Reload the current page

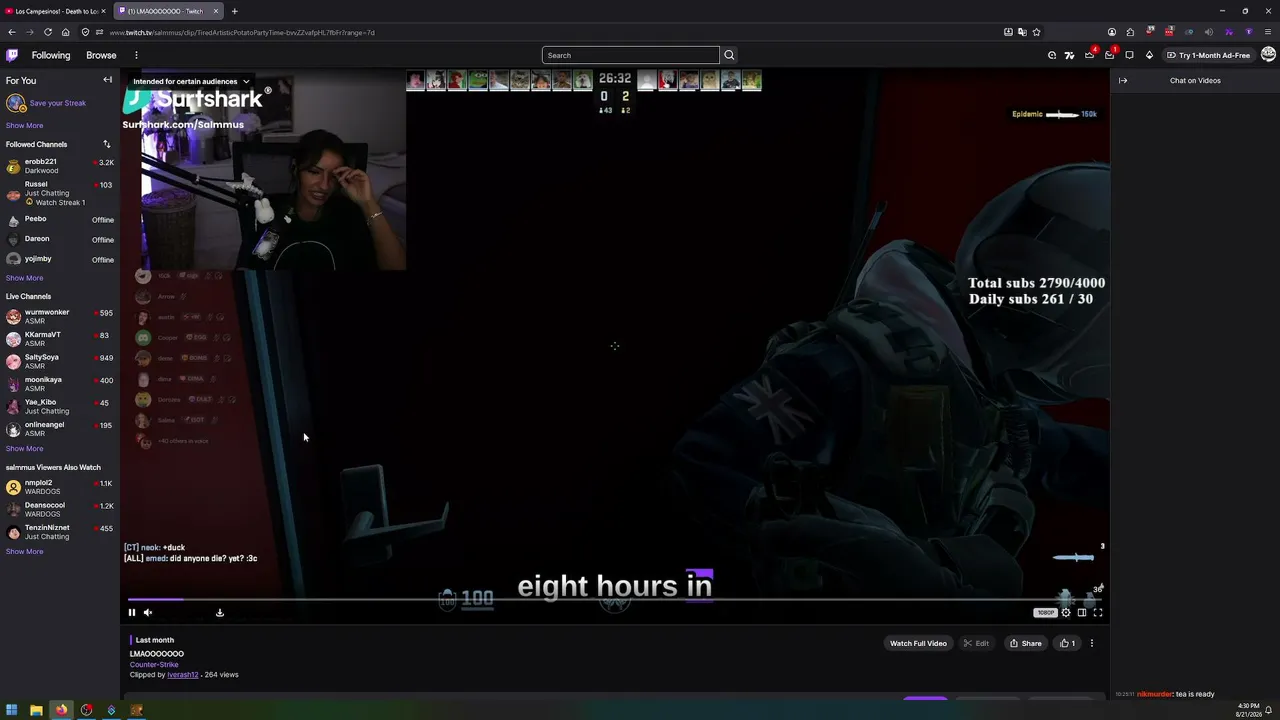[47, 32]
